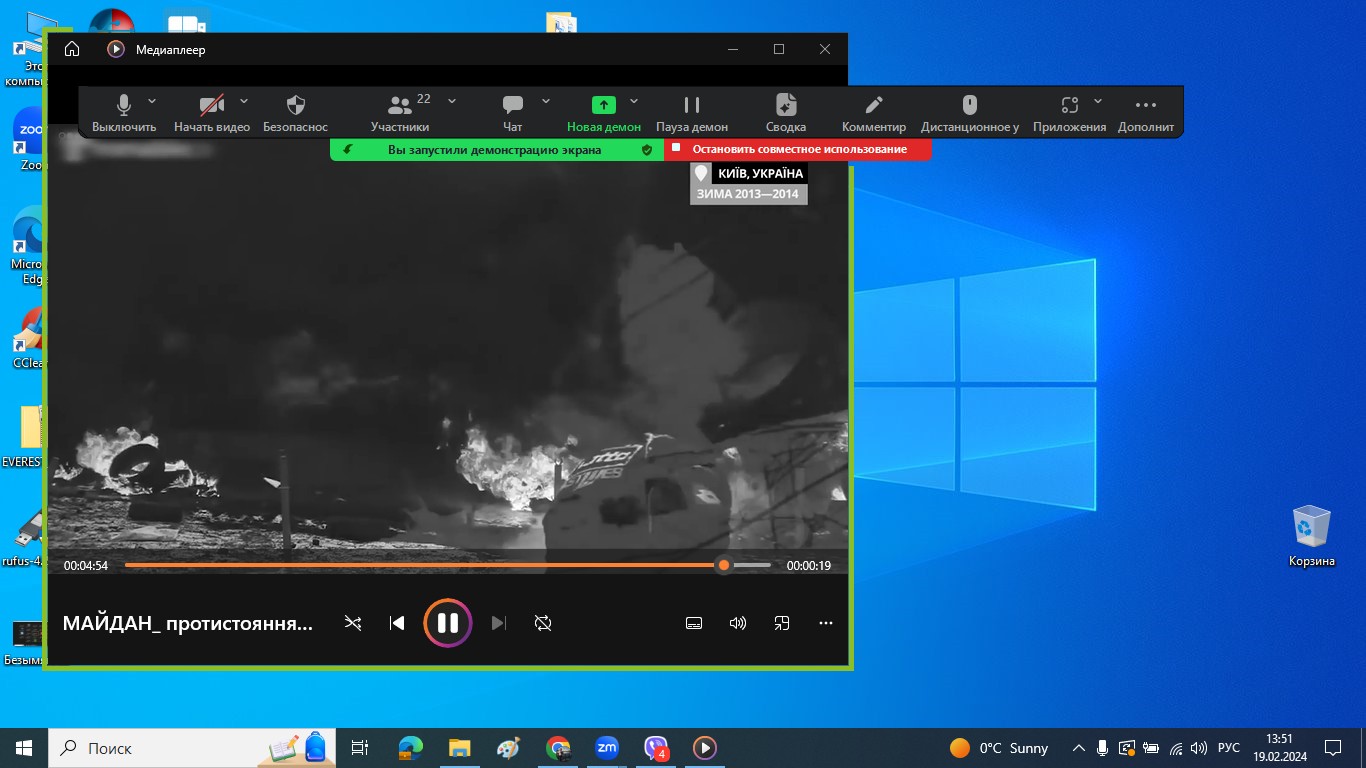Toggle shuffle in media player
Screen dimensions: 1366x768
353,623
